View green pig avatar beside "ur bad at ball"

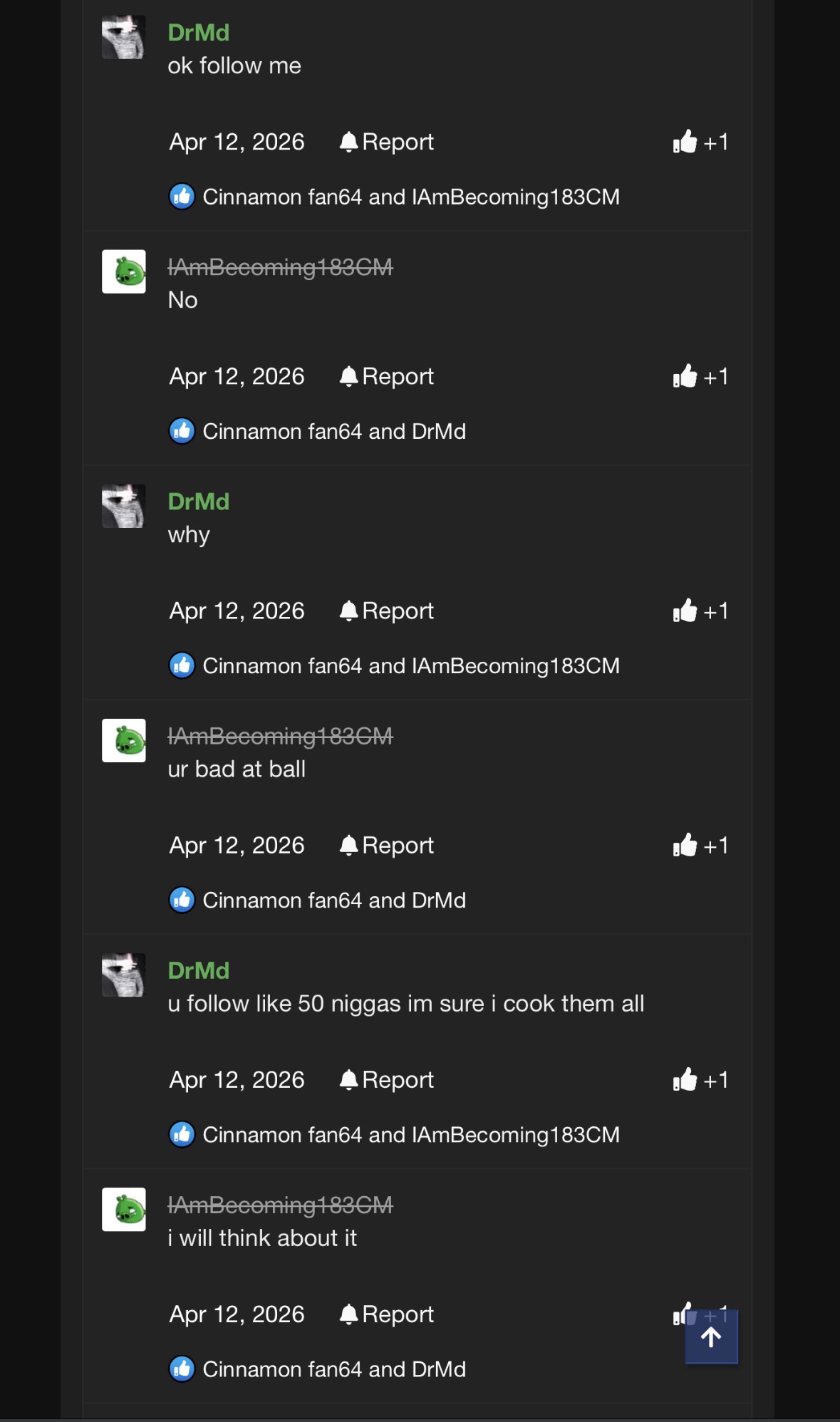[123, 740]
